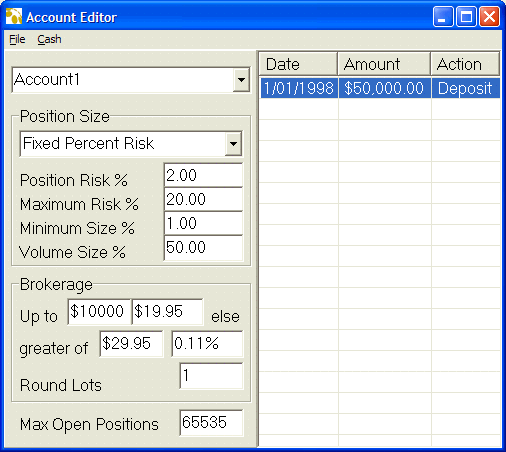Click the 0.11% brokerage field
The width and height of the screenshot is (506, 452).
207,343
